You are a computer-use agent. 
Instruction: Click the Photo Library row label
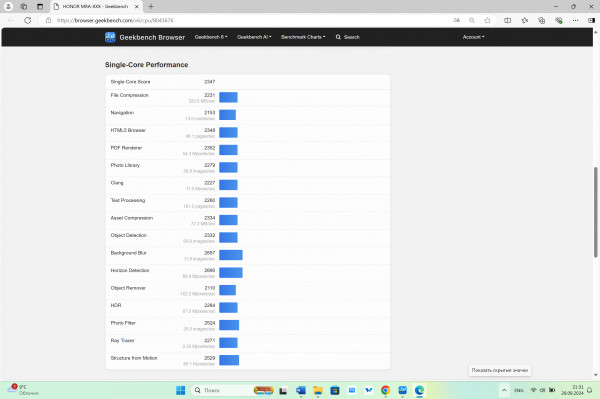click(x=125, y=165)
